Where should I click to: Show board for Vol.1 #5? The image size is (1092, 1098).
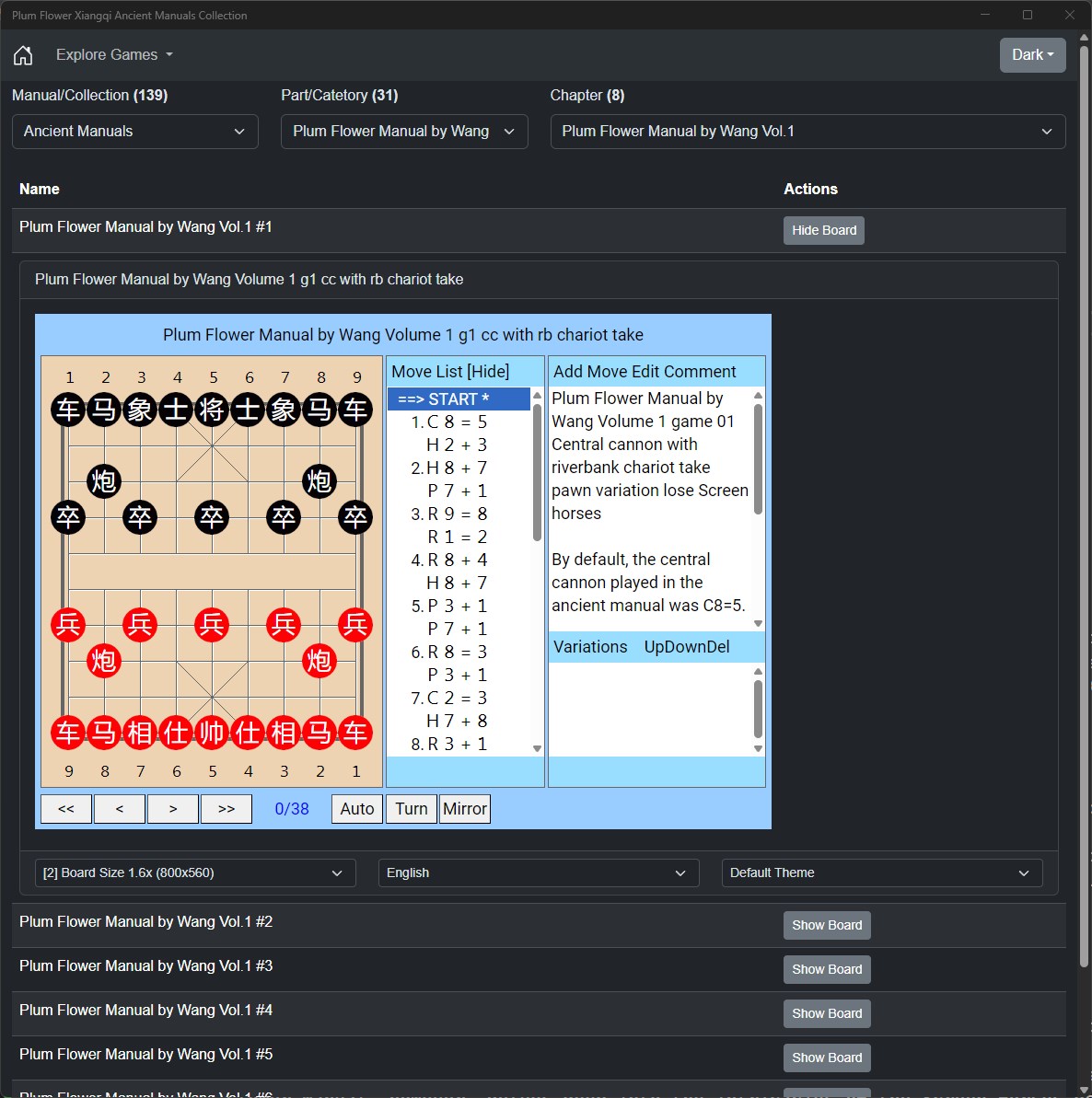click(827, 1058)
